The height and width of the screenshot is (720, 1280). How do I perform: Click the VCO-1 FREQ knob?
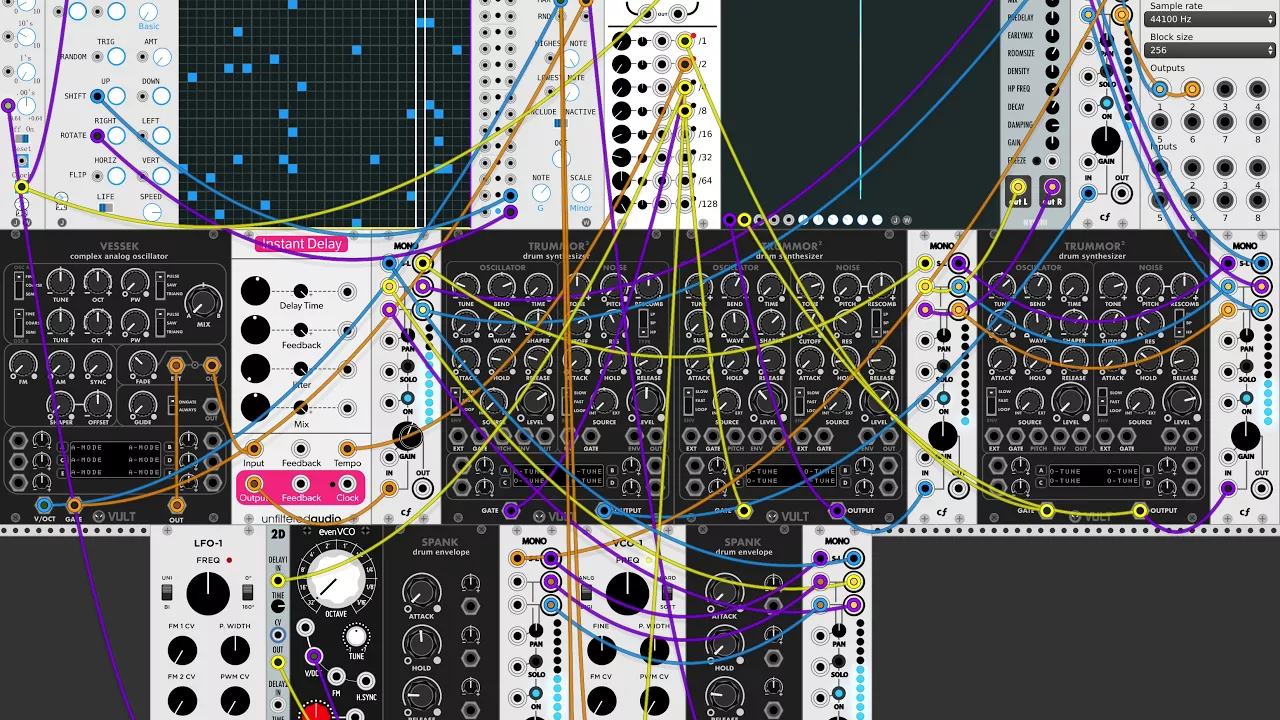(x=627, y=593)
